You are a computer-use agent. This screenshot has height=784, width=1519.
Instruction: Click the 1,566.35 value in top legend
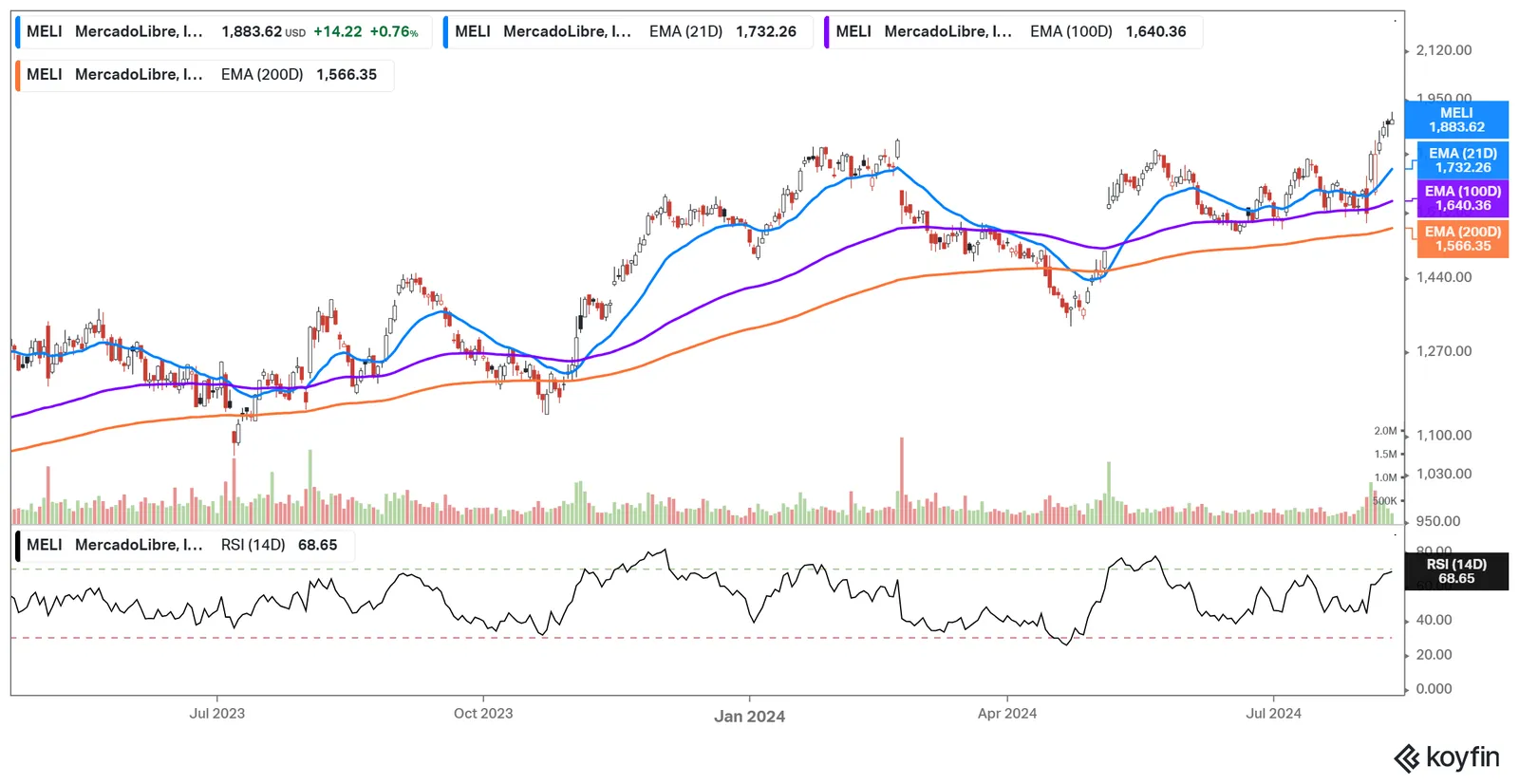[347, 75]
